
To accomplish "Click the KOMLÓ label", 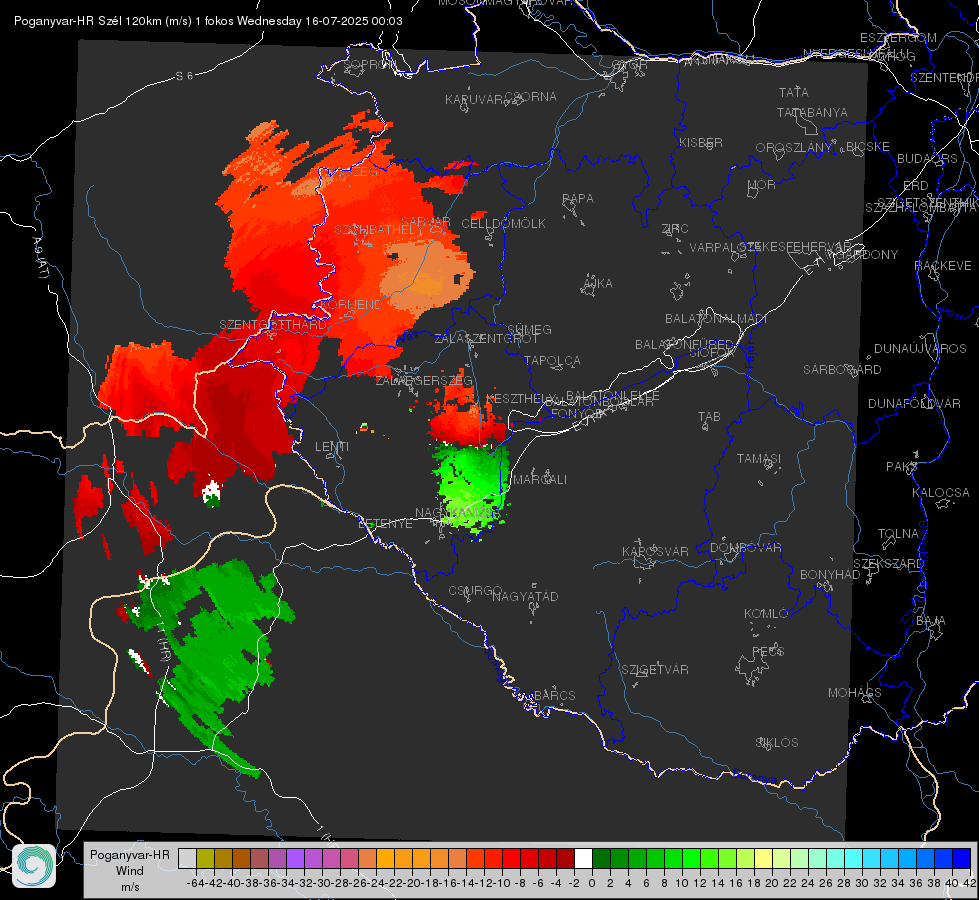I will point(765,614).
